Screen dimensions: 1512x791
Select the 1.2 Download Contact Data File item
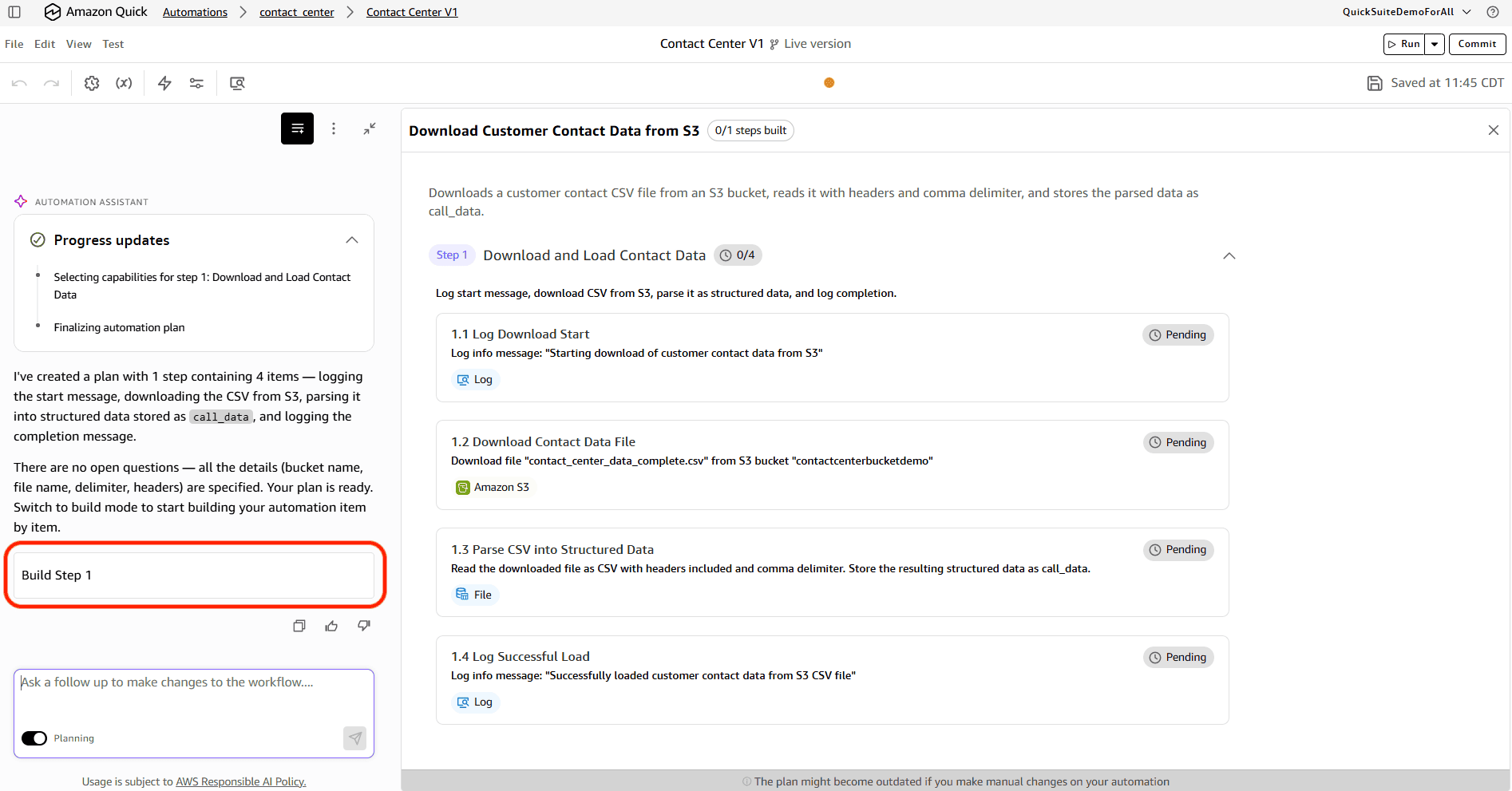[832, 465]
